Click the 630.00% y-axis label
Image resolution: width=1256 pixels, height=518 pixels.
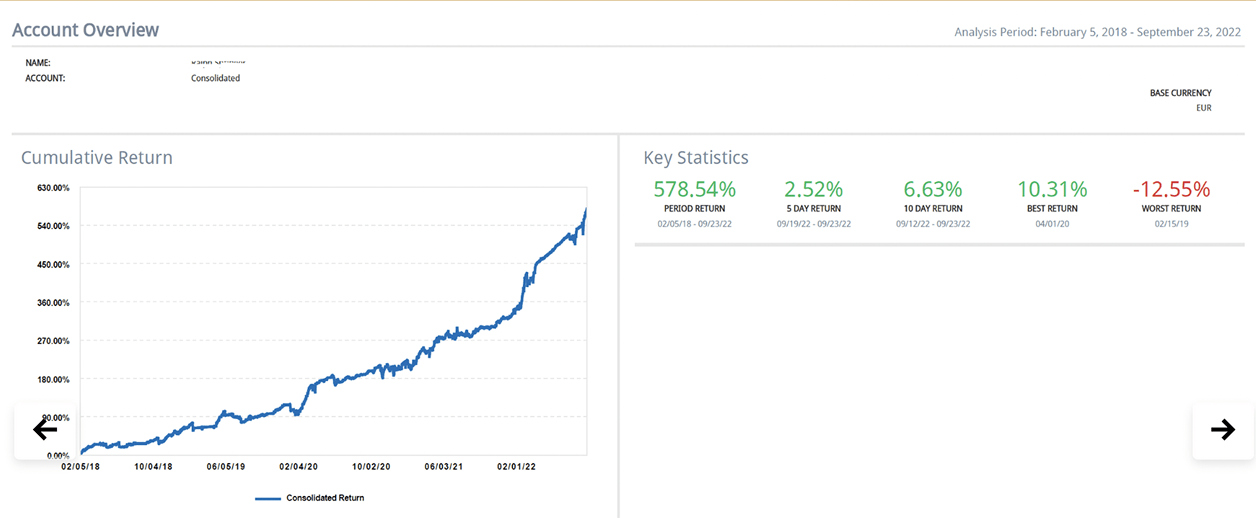coord(52,188)
